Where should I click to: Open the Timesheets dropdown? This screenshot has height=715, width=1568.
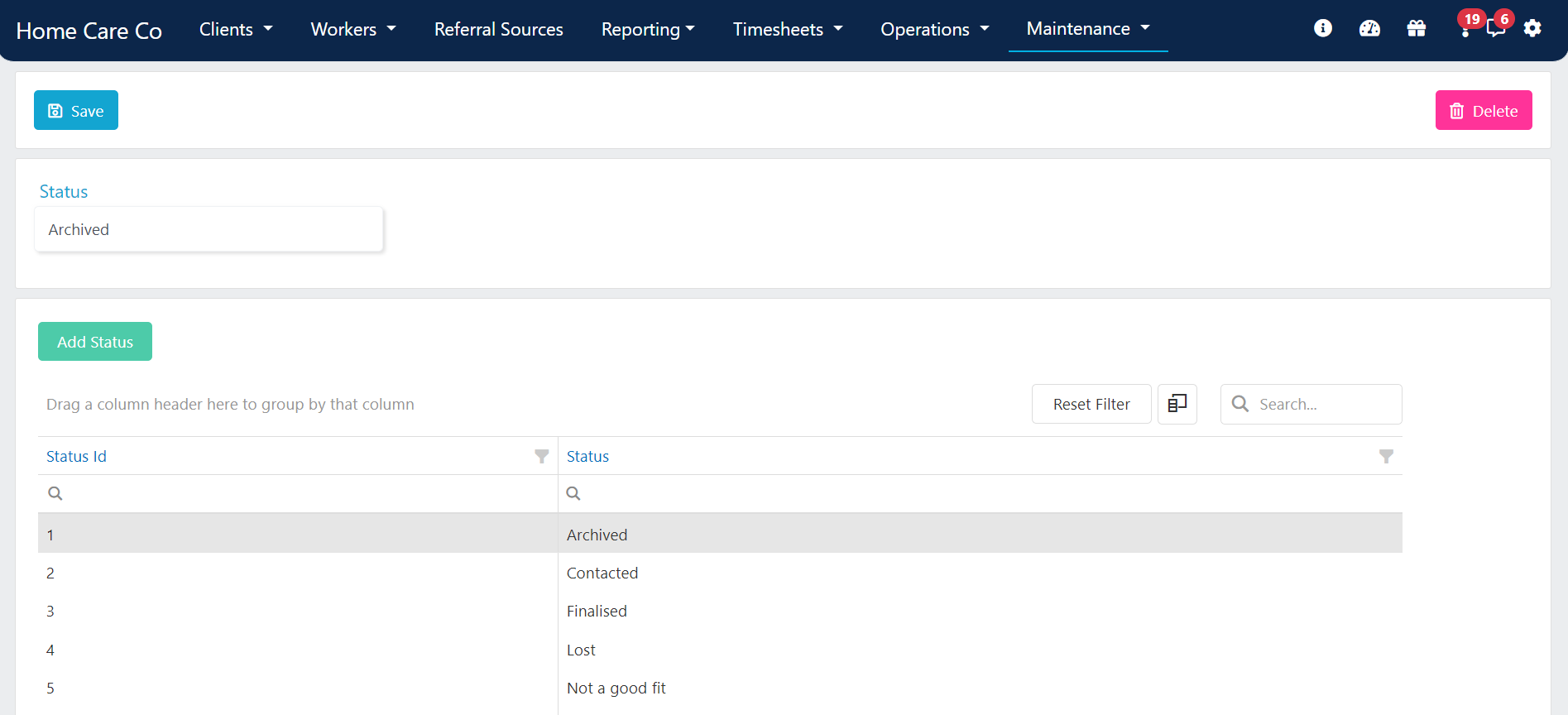tap(788, 29)
